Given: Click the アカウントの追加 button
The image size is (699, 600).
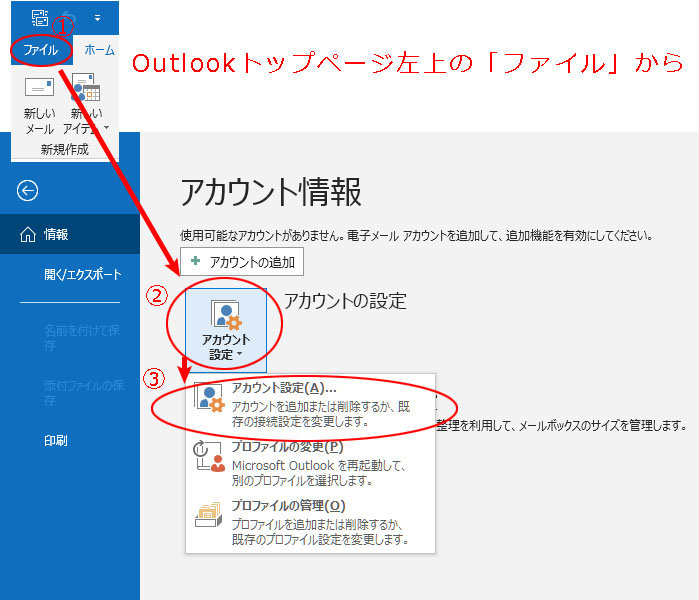Looking at the screenshot, I should (242, 262).
